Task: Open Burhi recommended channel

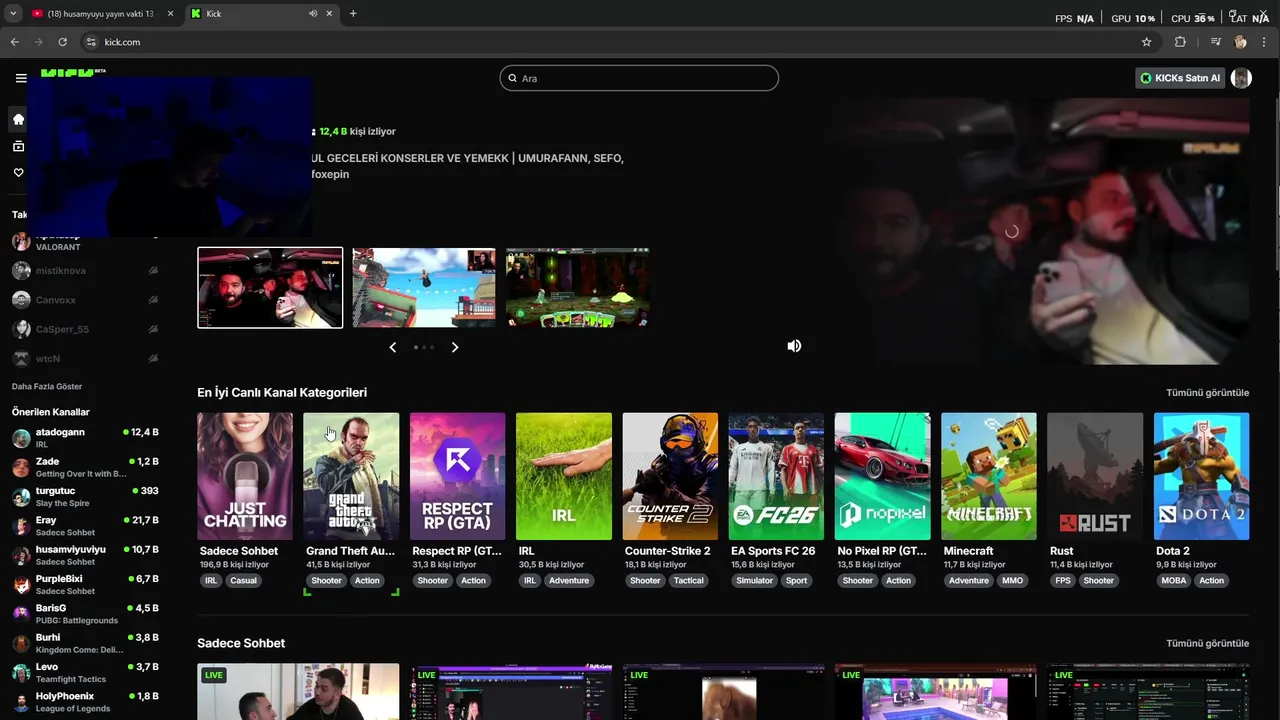Action: pos(85,643)
